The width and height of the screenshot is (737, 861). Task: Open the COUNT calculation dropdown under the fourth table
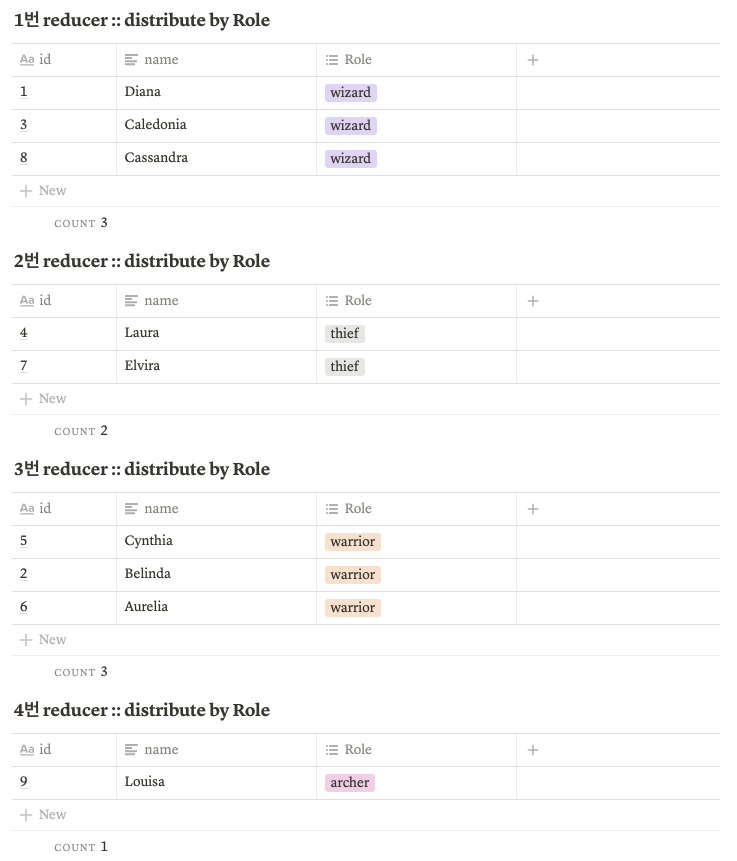click(x=80, y=846)
